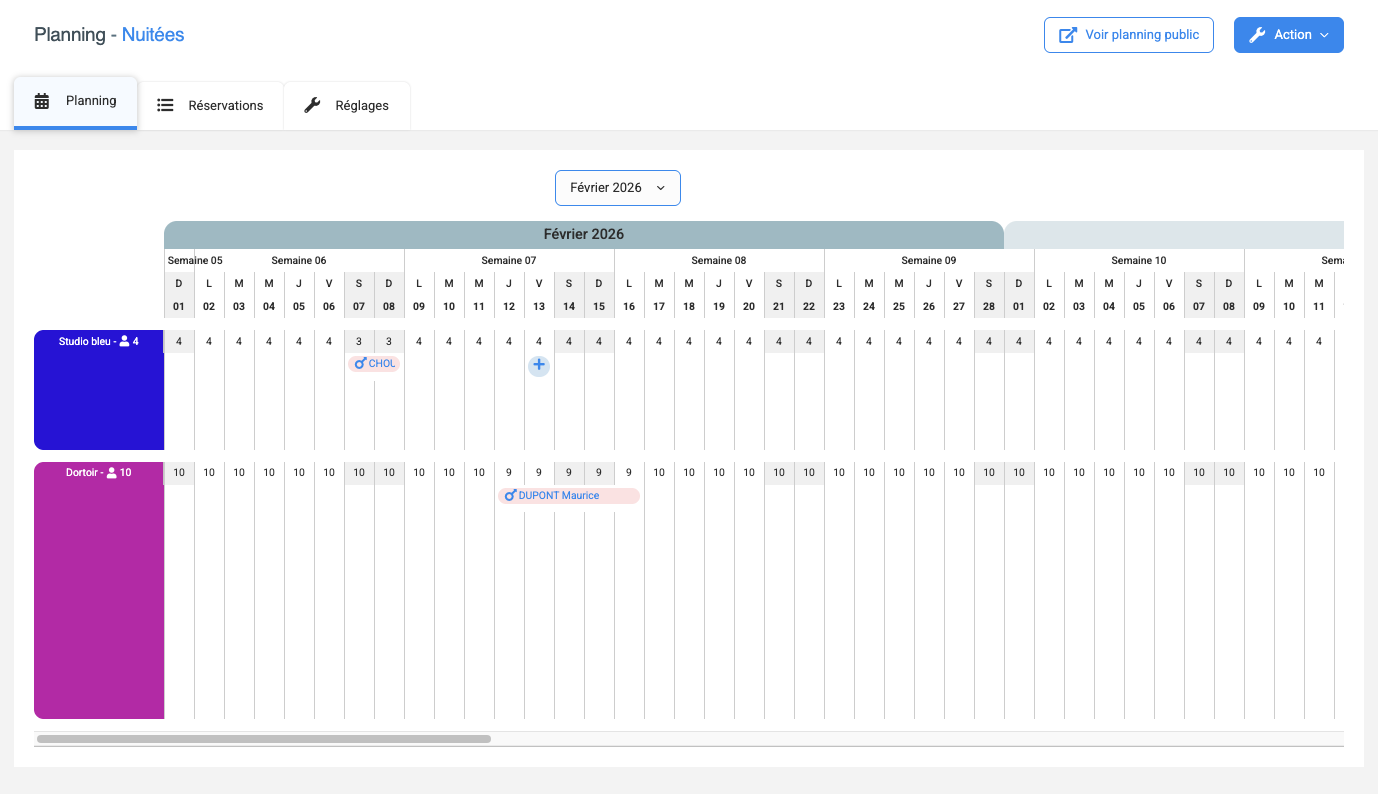
Task: Open the Voir planning public button
Action: point(1128,35)
